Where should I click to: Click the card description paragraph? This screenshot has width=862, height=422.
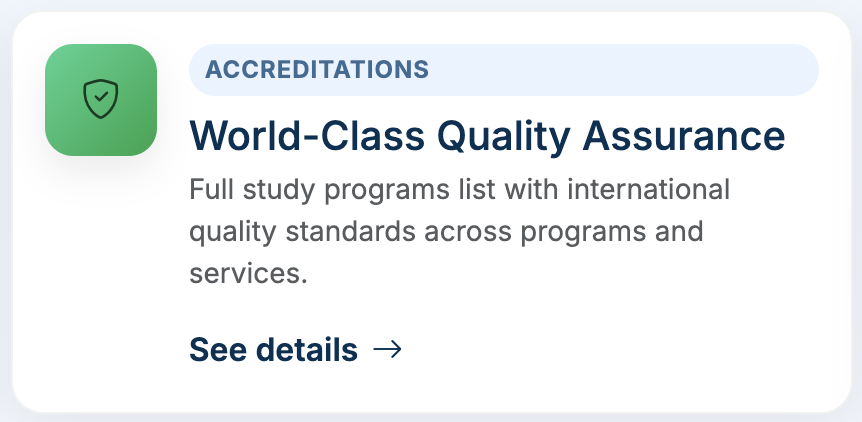(x=459, y=231)
